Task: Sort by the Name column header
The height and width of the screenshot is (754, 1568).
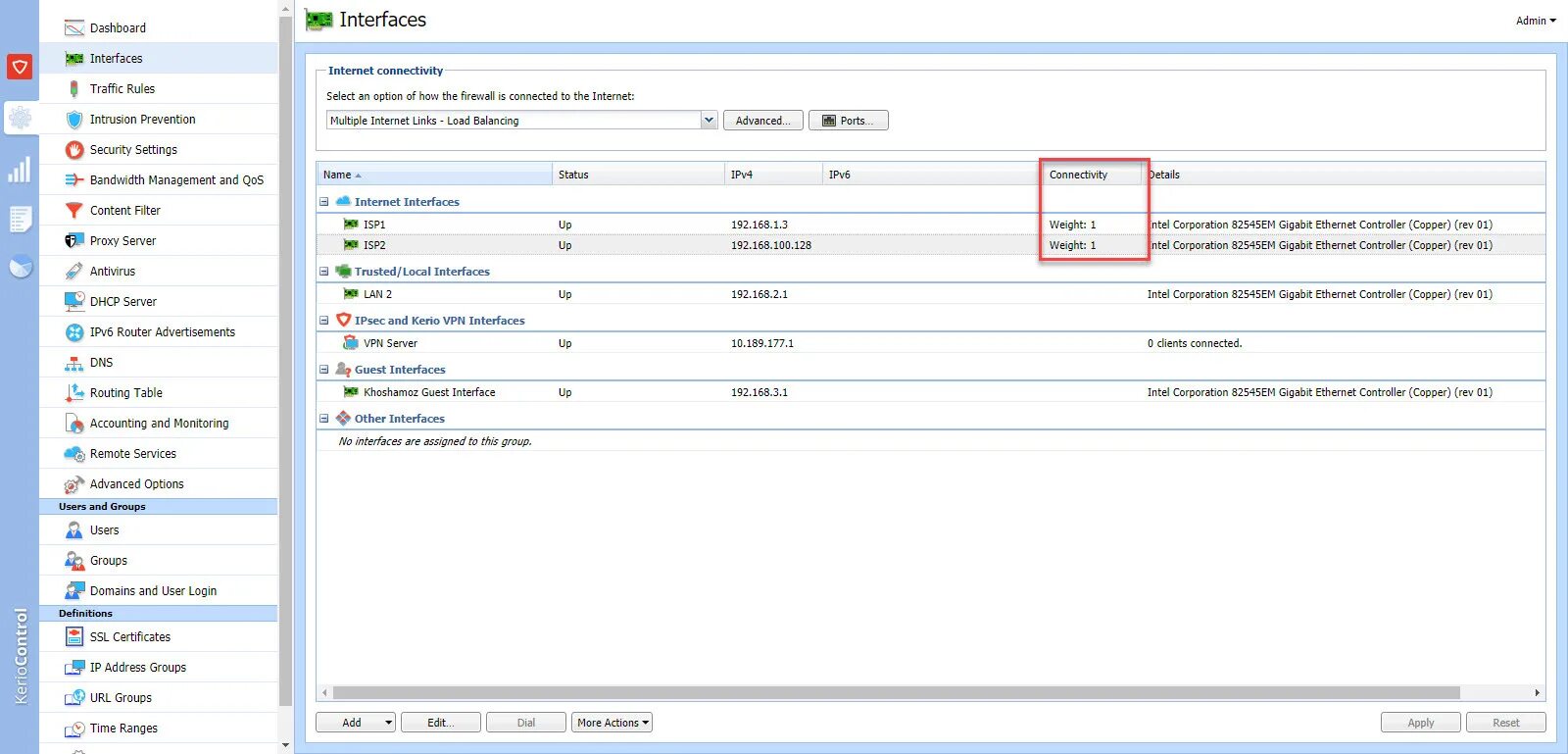Action: pyautogui.click(x=434, y=175)
